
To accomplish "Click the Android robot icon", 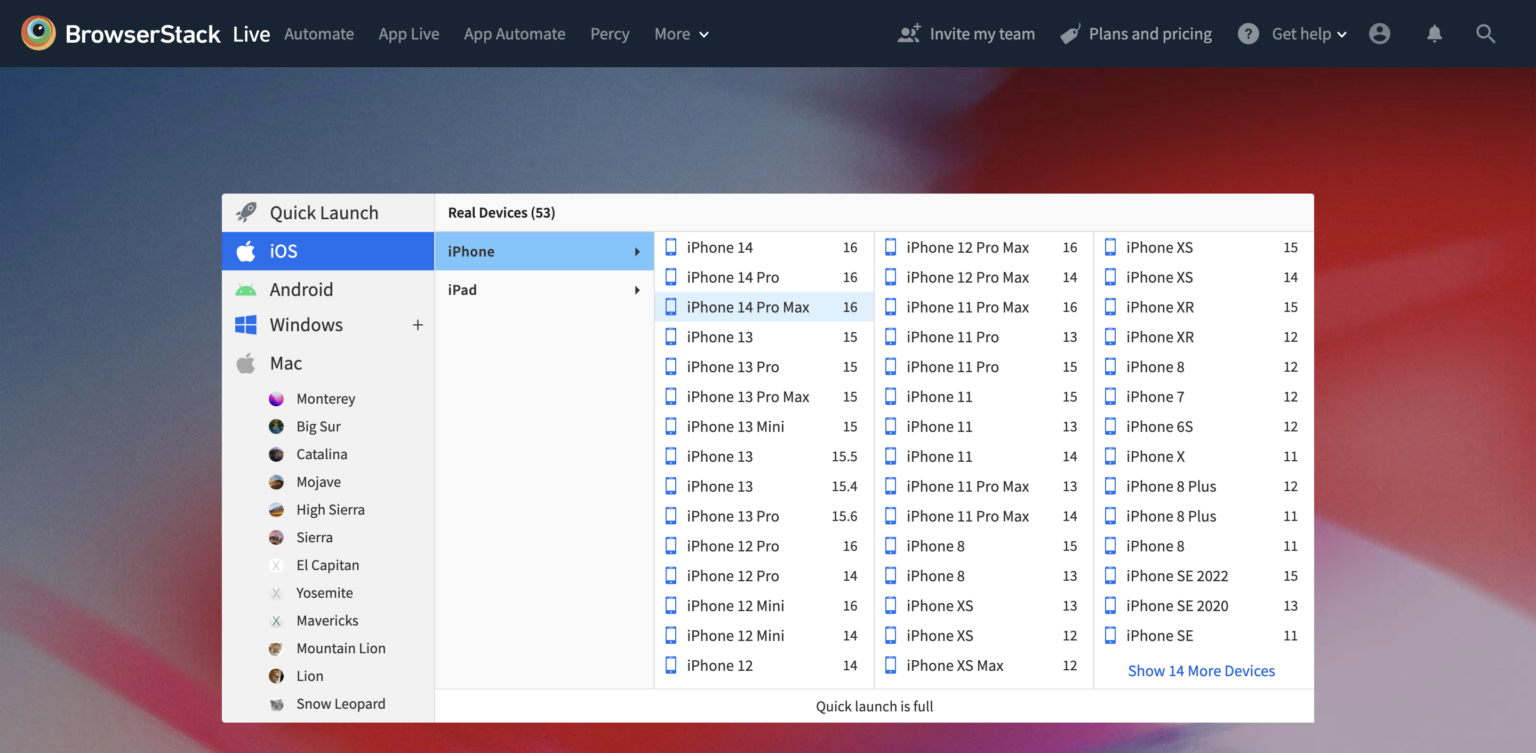I will coord(246,289).
